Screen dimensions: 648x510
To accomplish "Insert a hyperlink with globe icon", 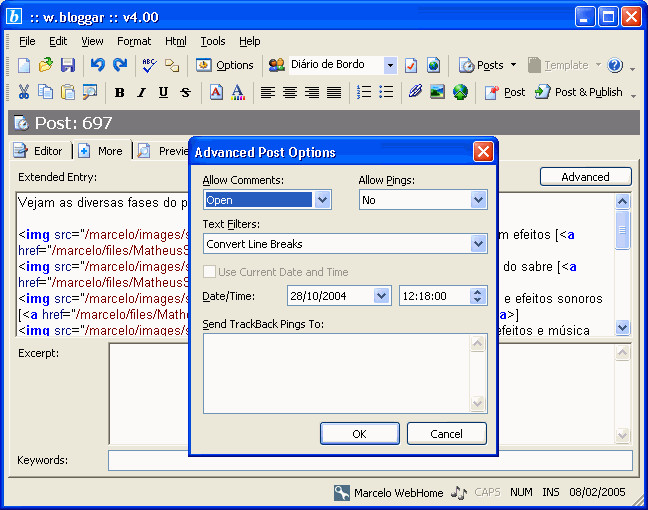I will tap(460, 92).
